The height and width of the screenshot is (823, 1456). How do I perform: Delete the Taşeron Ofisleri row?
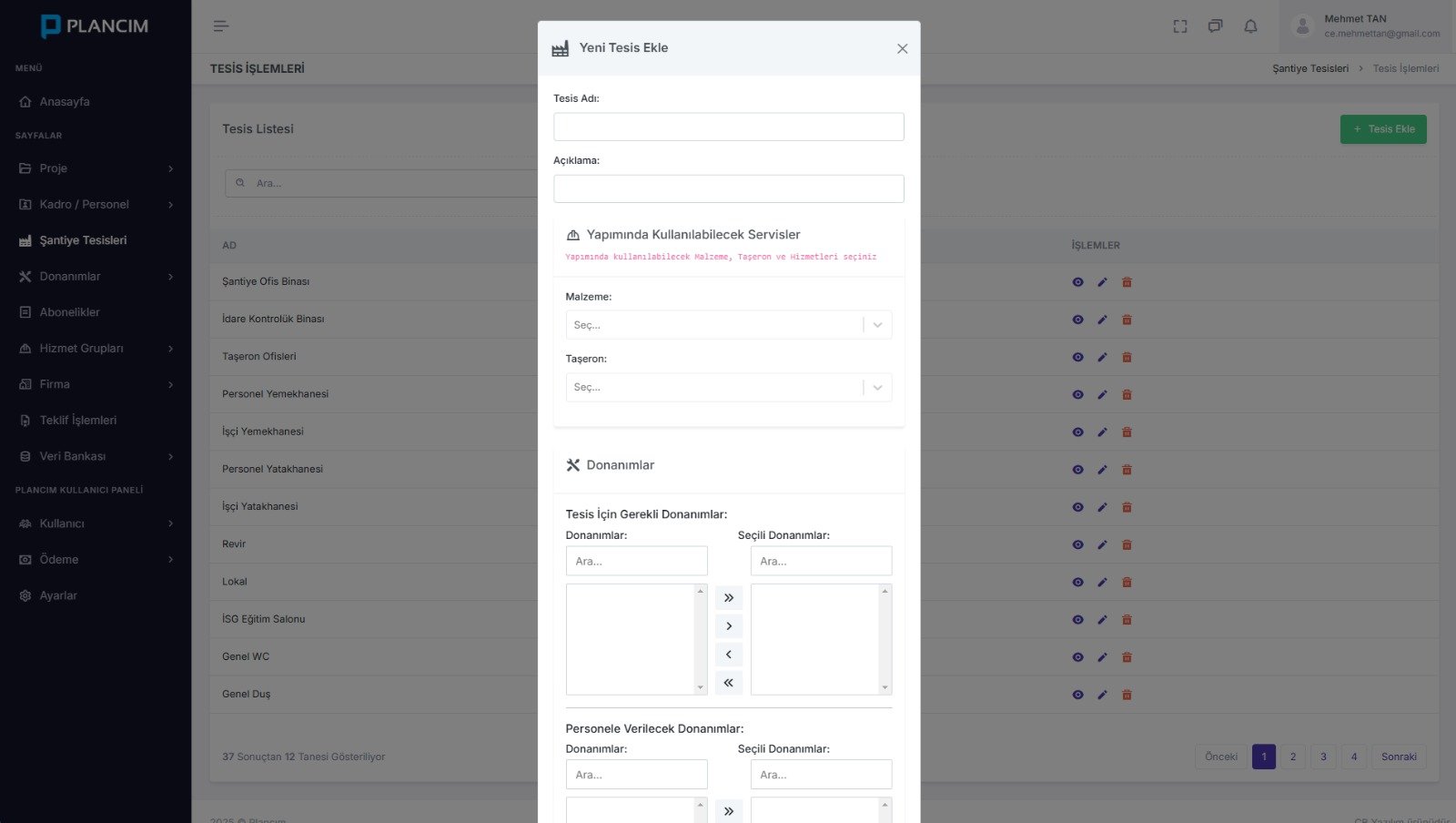pyautogui.click(x=1127, y=357)
